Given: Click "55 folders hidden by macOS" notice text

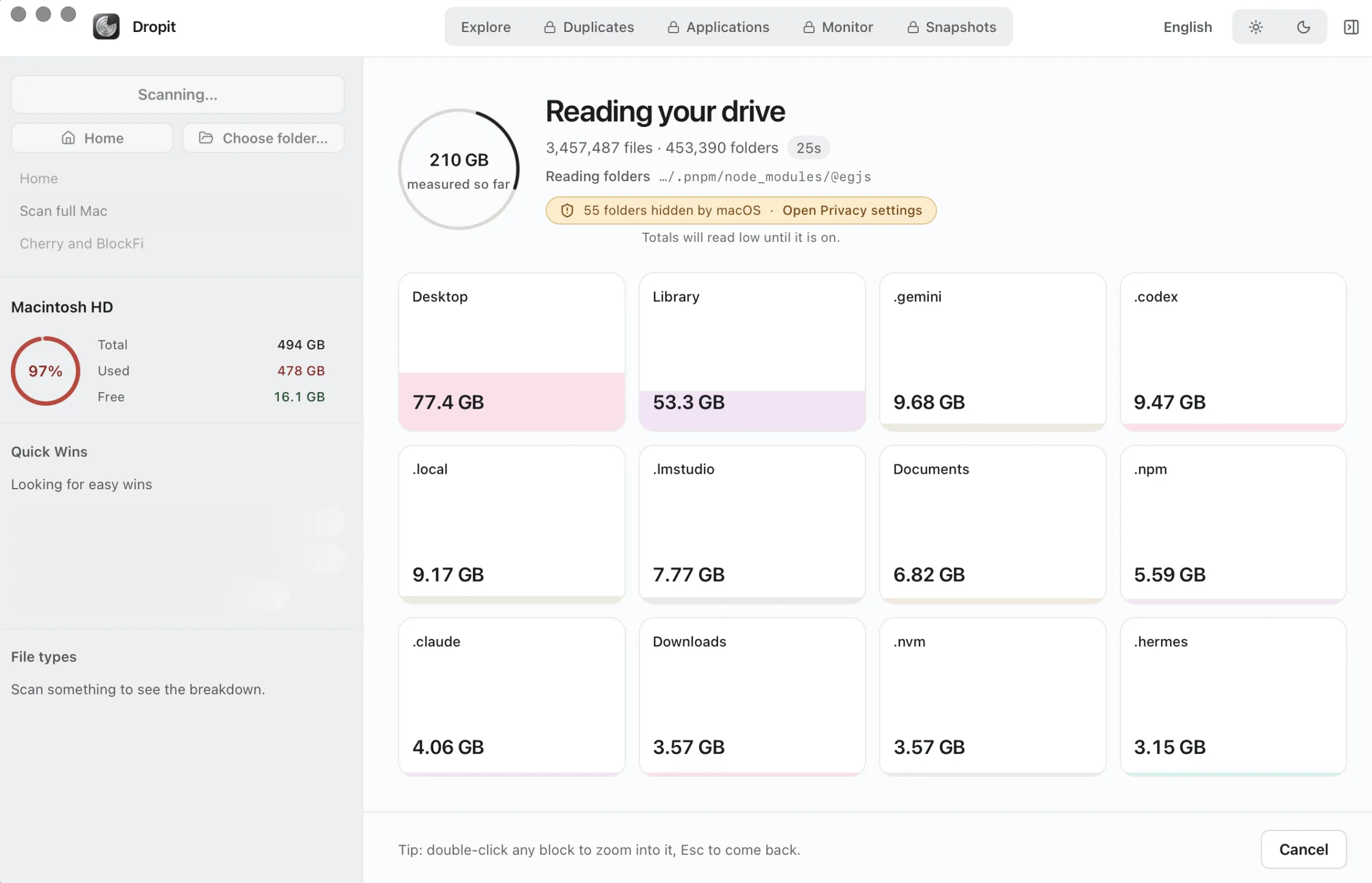Looking at the screenshot, I should (672, 210).
